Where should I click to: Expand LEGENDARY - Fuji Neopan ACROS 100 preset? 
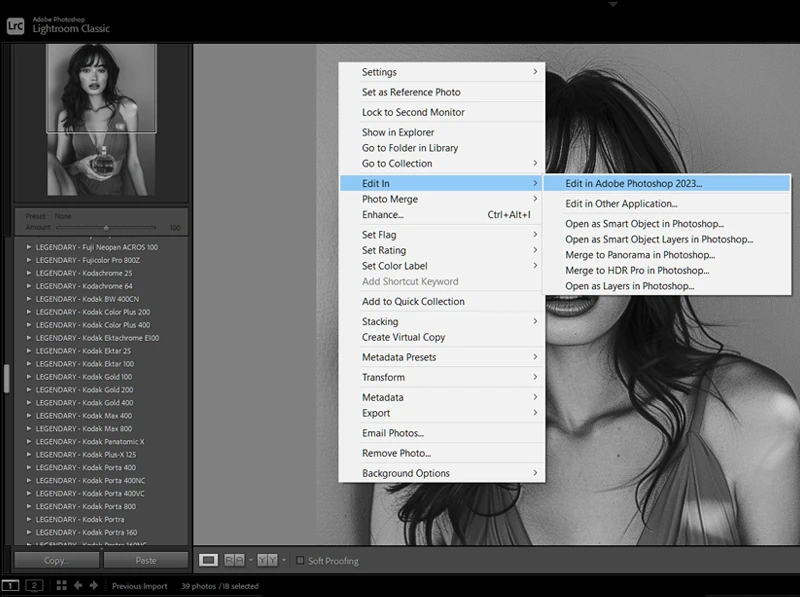tap(29, 246)
